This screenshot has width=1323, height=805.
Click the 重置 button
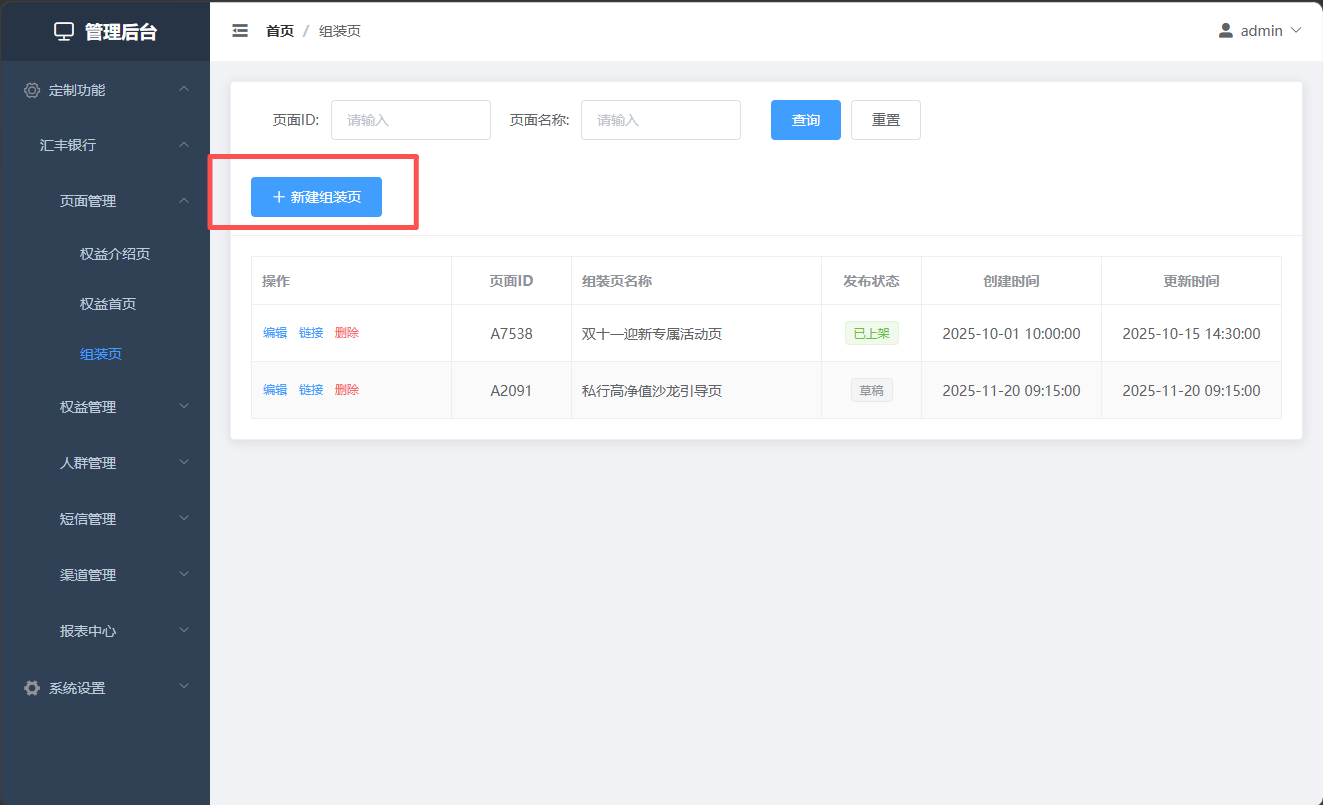point(886,120)
